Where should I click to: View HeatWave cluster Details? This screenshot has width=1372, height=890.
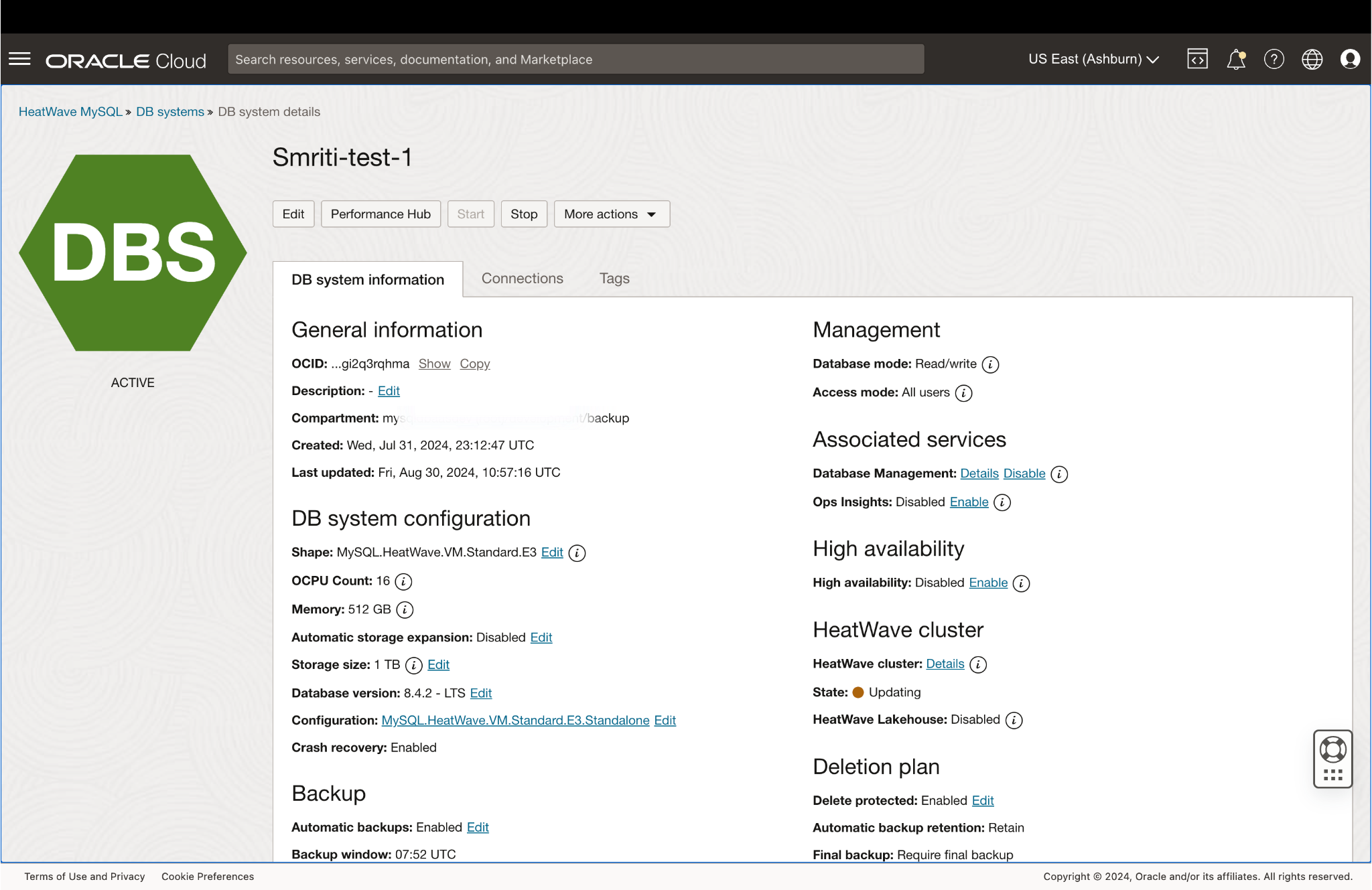[944, 664]
